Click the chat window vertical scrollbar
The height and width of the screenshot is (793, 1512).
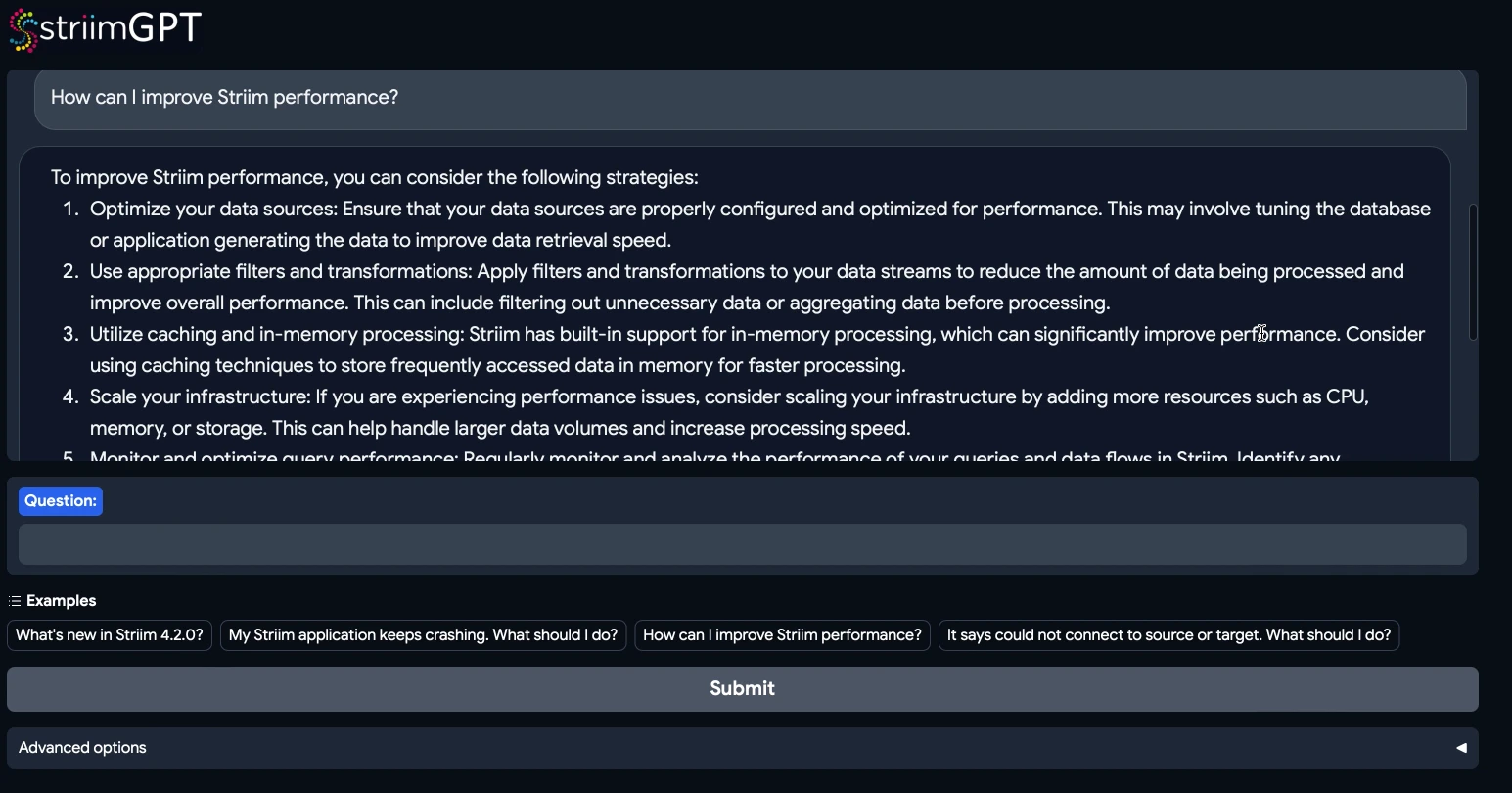(x=1473, y=272)
